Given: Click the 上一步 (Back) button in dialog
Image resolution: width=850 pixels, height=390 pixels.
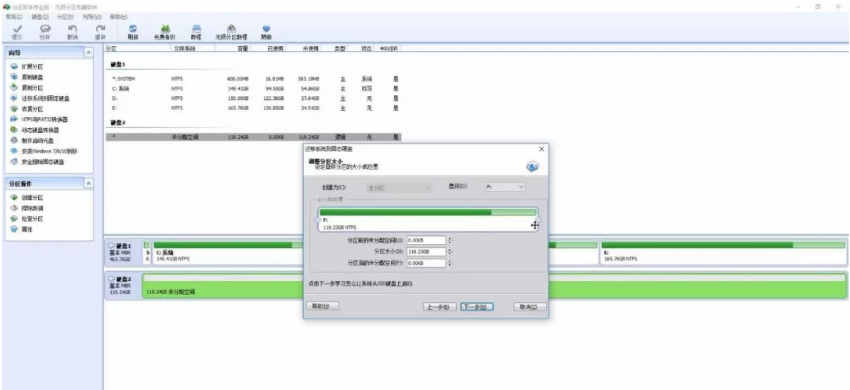Looking at the screenshot, I should pos(440,307).
